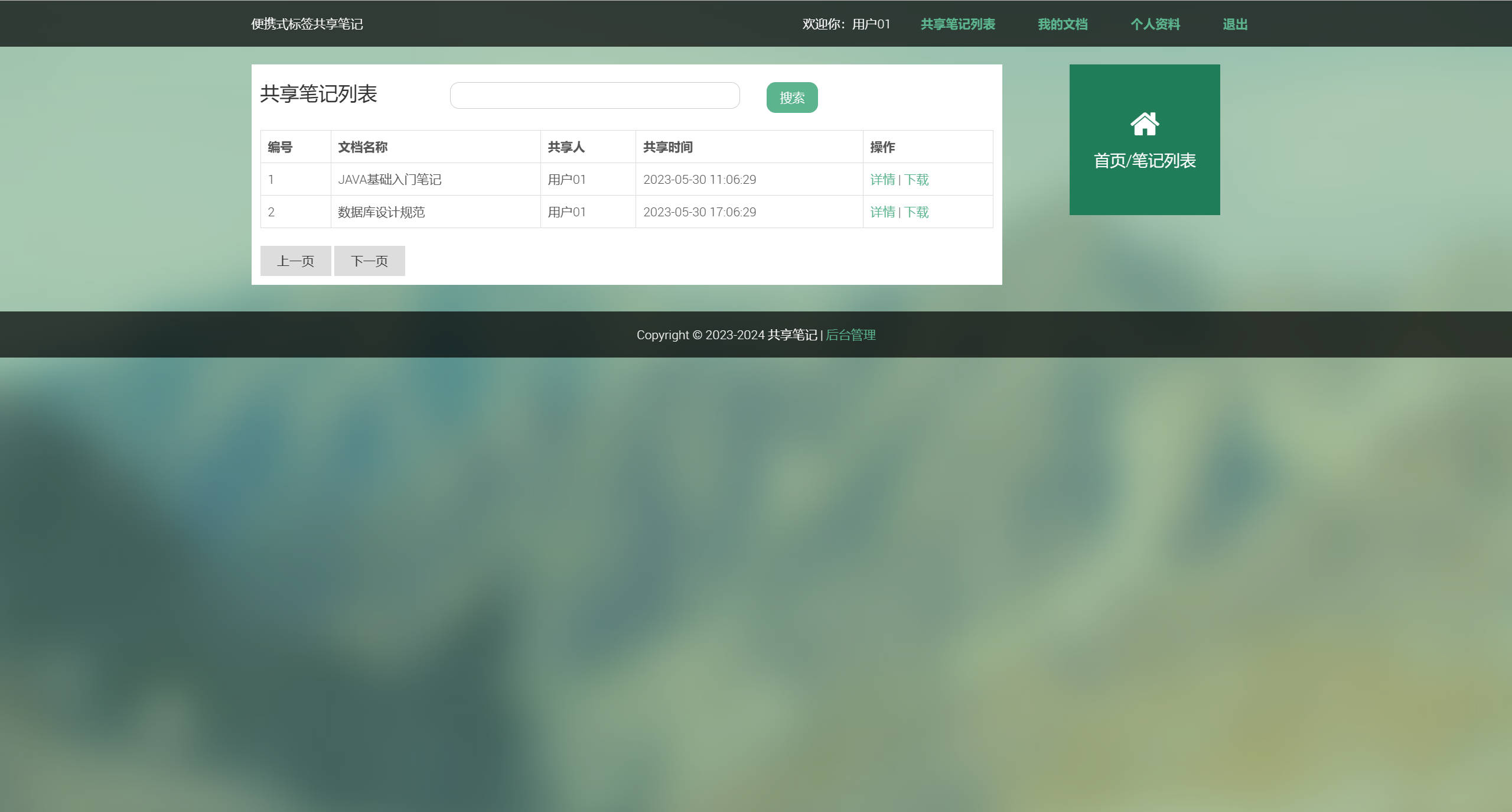Open the 个人资料 page from the navbar

pyautogui.click(x=1155, y=24)
